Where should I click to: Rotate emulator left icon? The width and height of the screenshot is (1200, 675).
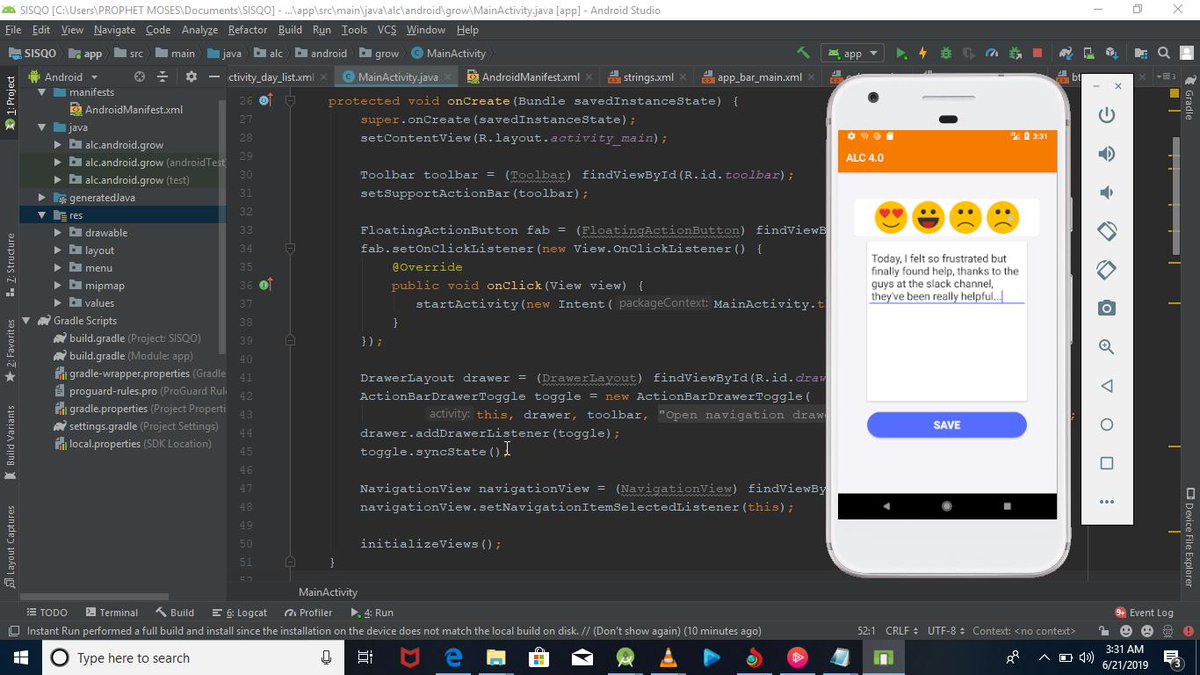point(1106,231)
